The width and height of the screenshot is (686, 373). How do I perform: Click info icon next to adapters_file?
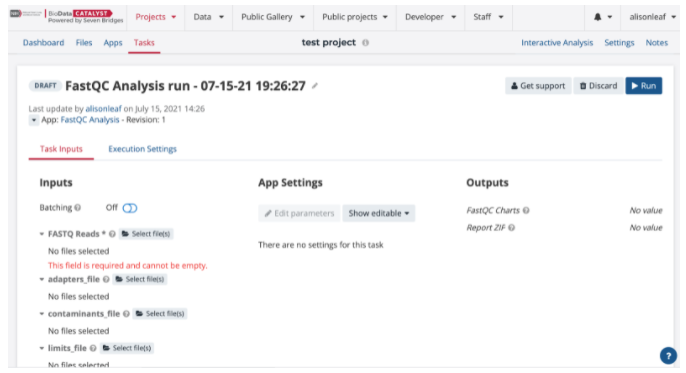106,279
